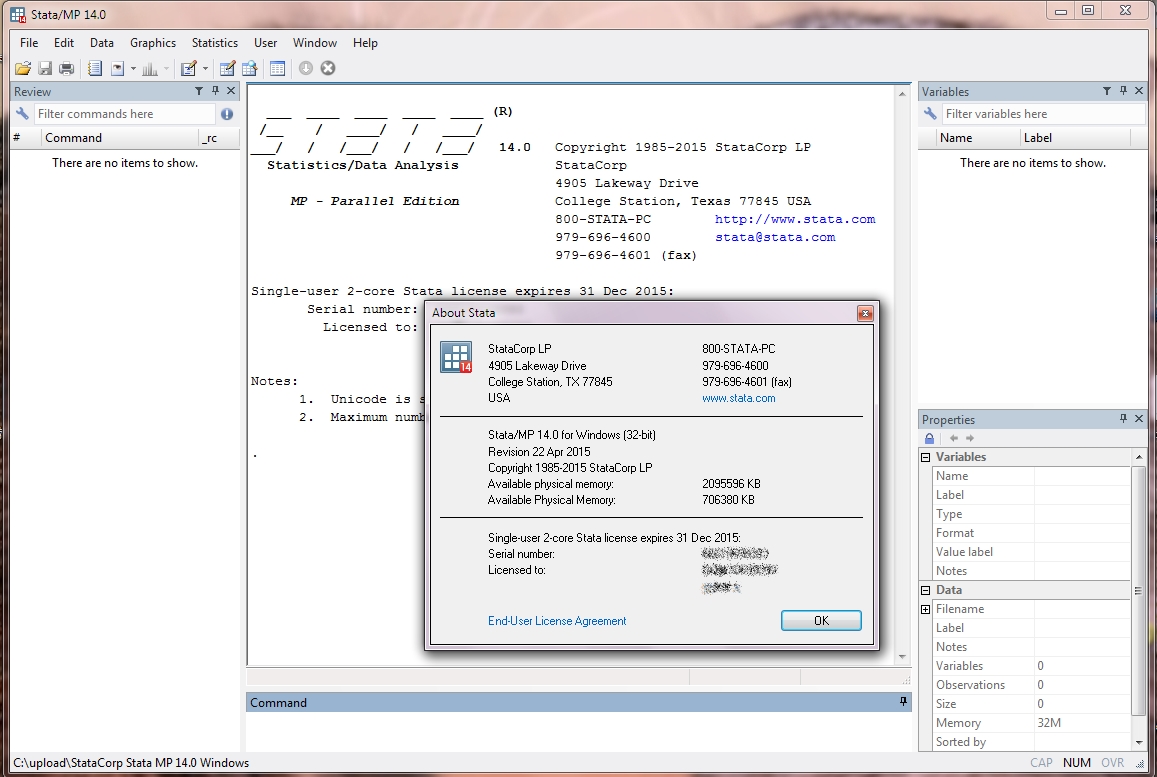Click the Filter variables here field
The height and width of the screenshot is (777, 1157).
1043,114
